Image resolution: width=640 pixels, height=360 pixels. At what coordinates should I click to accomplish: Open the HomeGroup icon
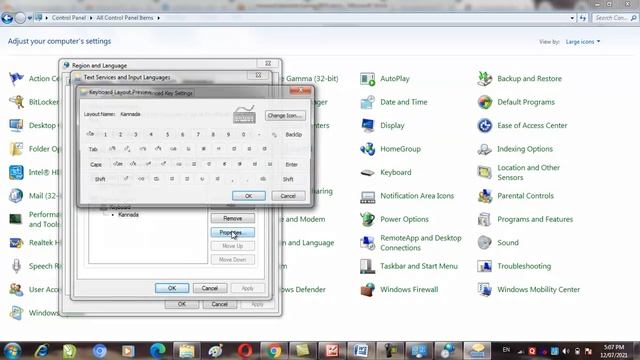pos(367,149)
